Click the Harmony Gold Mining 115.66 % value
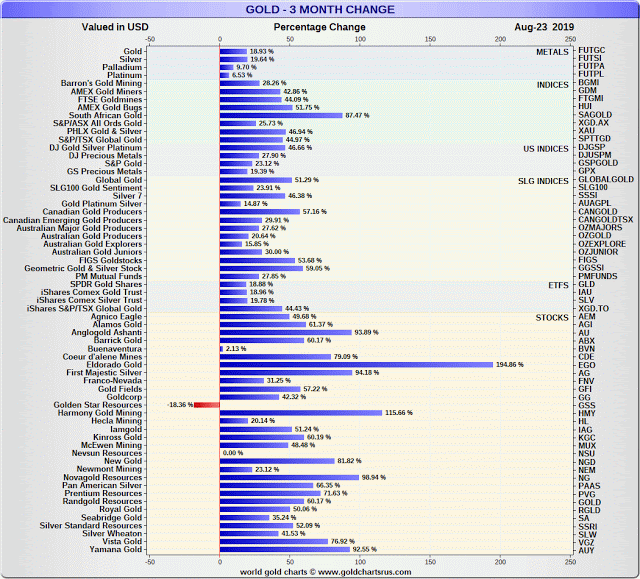The height and width of the screenshot is (579, 640). click(x=399, y=413)
